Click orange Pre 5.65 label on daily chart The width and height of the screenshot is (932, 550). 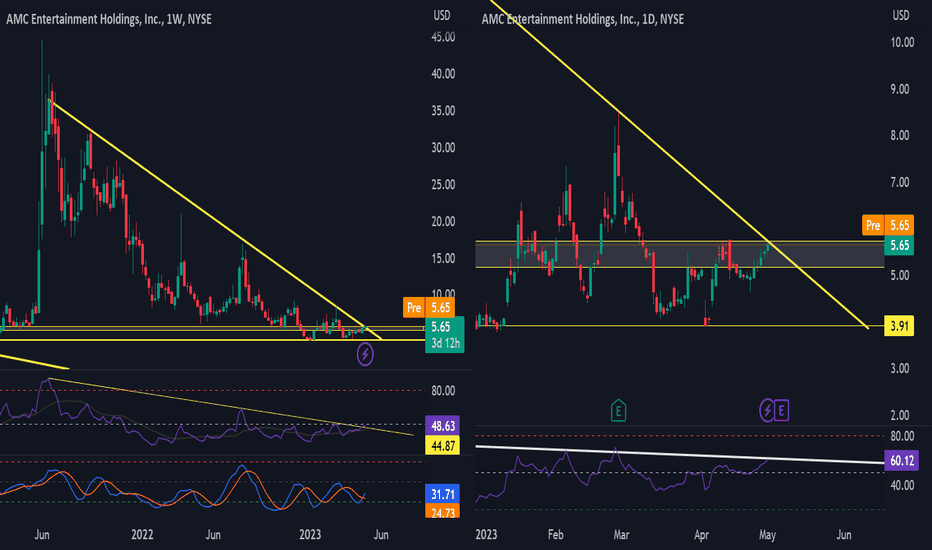[x=888, y=225]
